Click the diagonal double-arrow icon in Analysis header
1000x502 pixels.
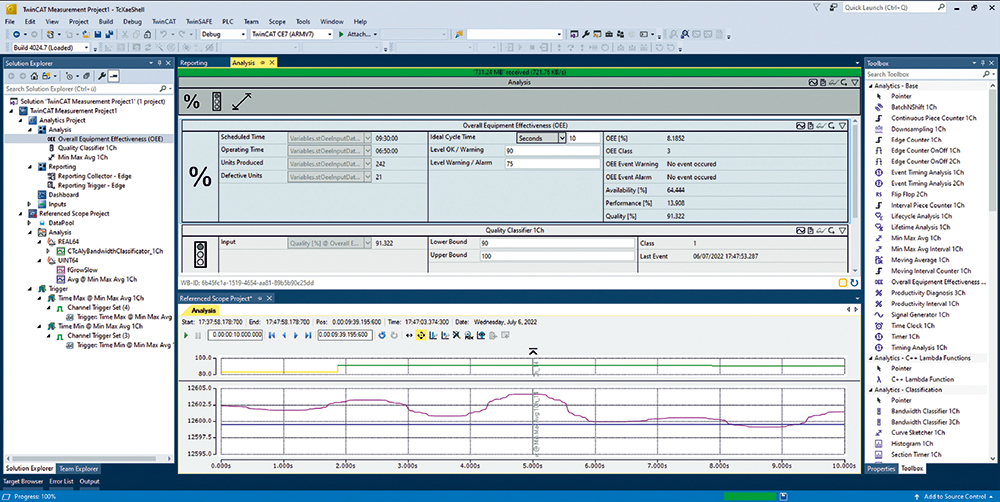[x=242, y=101]
